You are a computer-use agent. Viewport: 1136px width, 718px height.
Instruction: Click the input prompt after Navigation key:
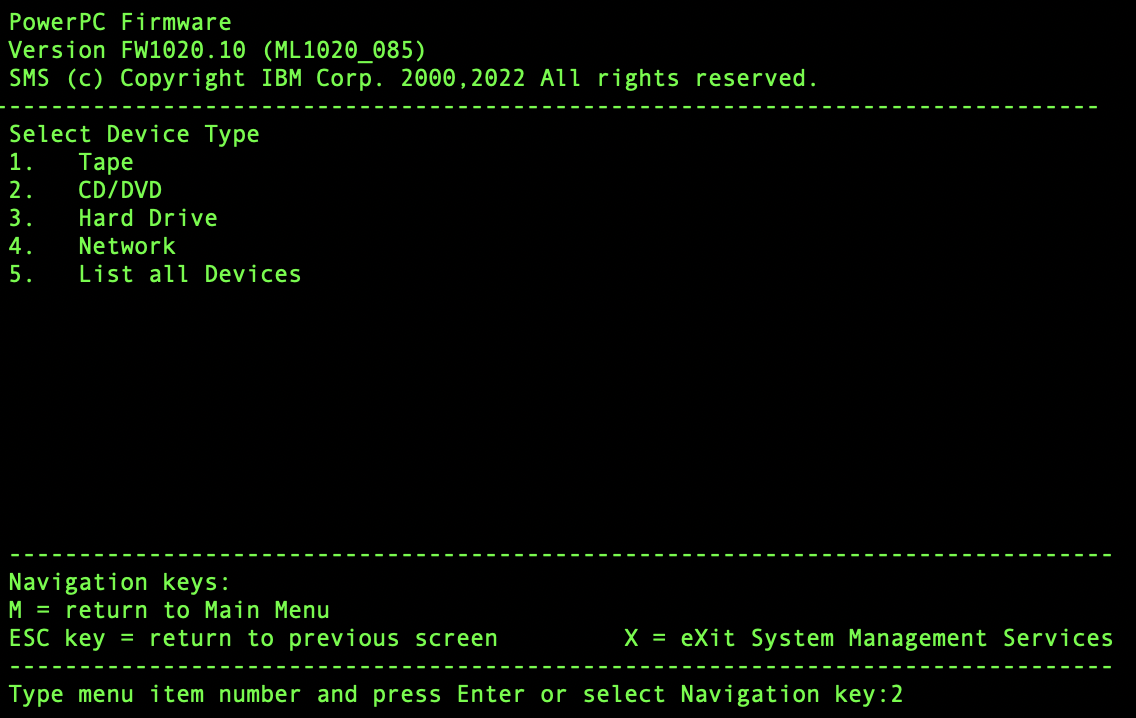pos(897,695)
